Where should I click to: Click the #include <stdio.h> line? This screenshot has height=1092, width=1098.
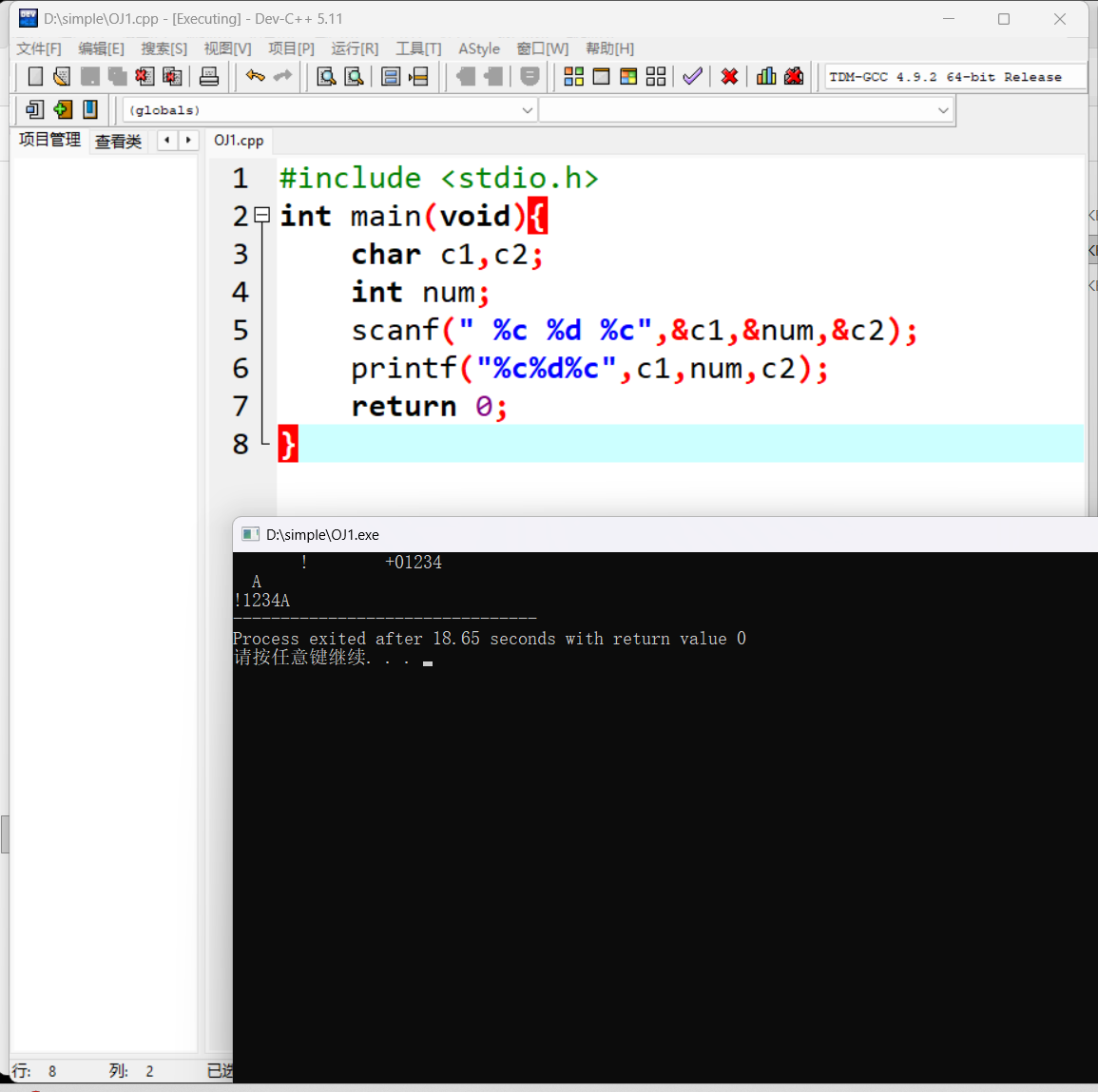[439, 178]
